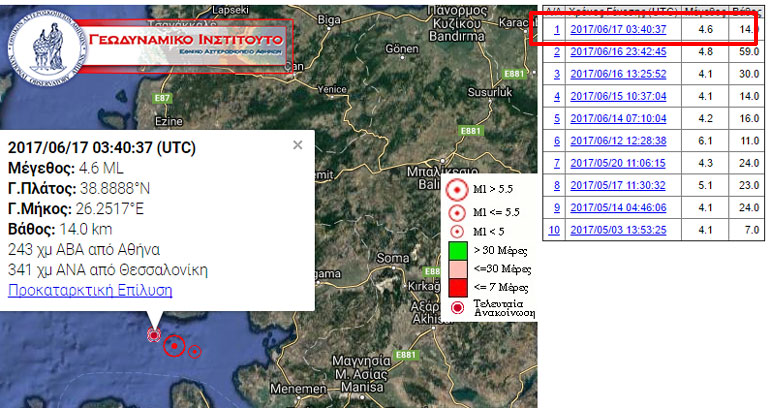Select the latest-announcement marker below popup
Image resolution: width=770 pixels, height=408 pixels.
click(154, 335)
